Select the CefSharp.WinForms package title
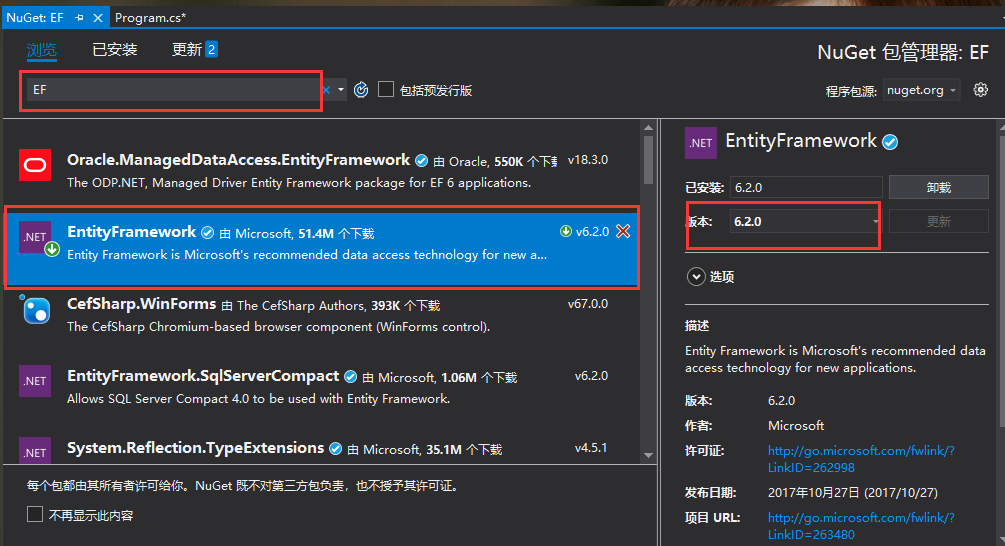This screenshot has height=546, width=1005. (x=142, y=304)
